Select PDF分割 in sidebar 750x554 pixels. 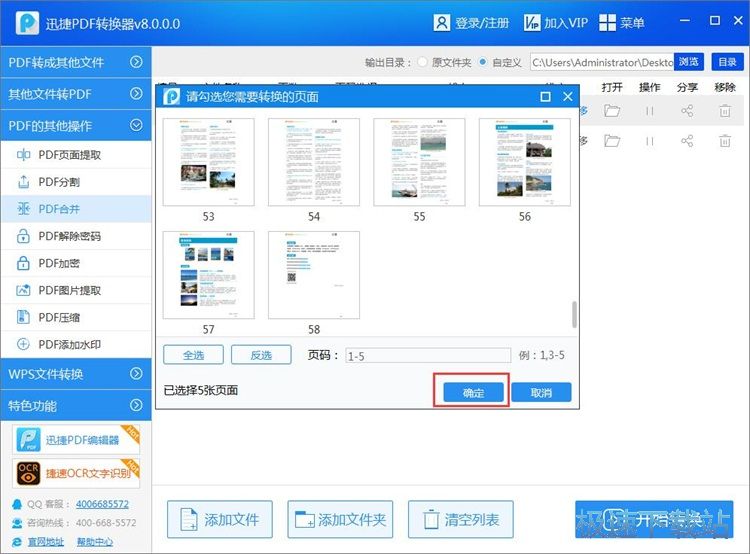click(76, 182)
